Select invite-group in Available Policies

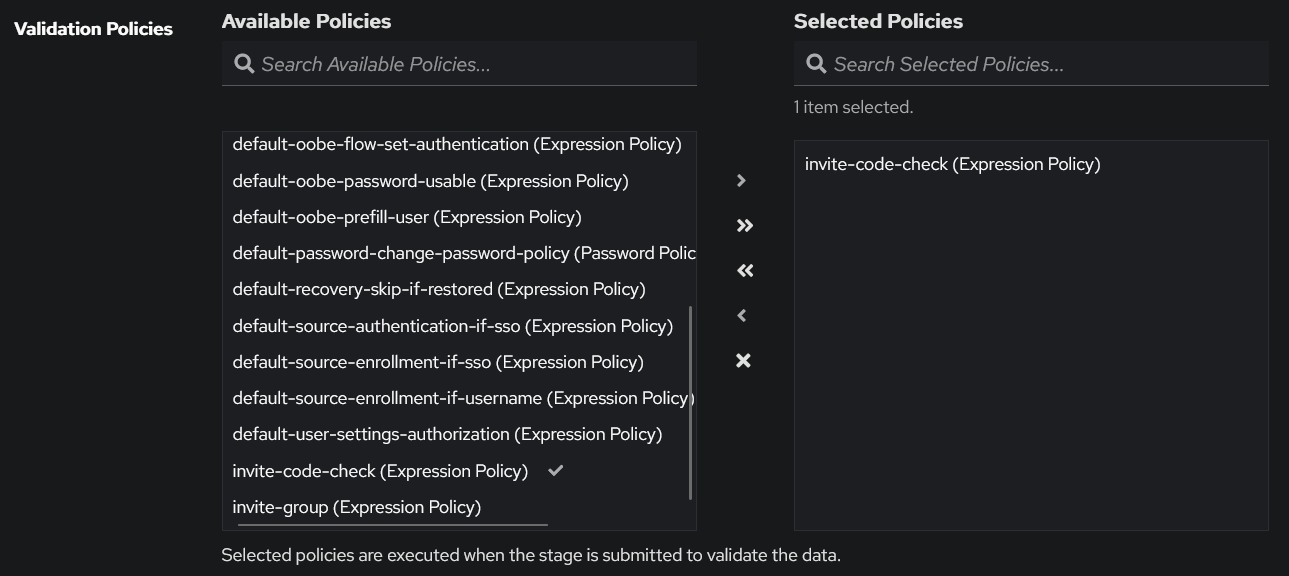coord(356,507)
